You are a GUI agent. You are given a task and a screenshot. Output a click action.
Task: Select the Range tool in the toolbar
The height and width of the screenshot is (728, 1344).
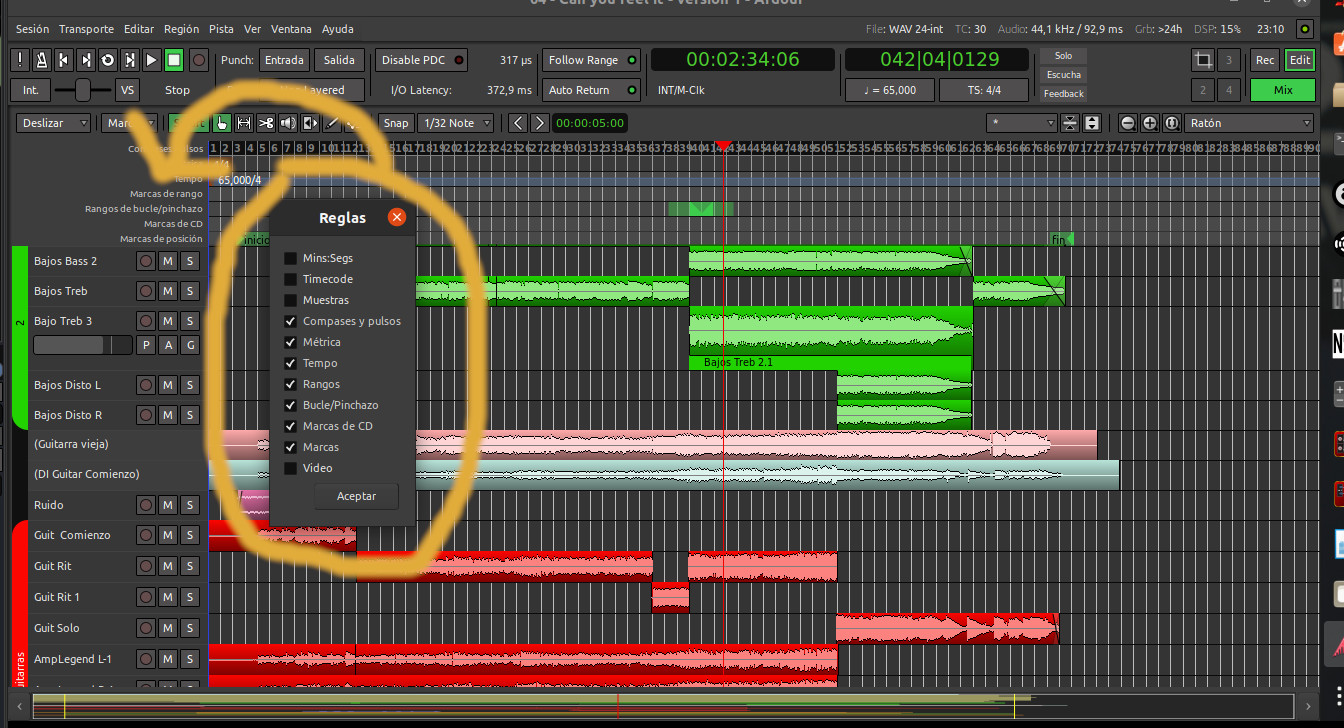click(244, 123)
